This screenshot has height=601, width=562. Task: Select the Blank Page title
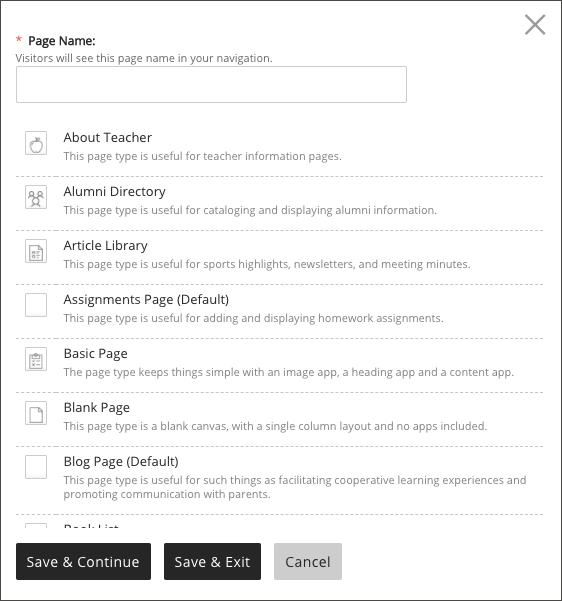97,408
